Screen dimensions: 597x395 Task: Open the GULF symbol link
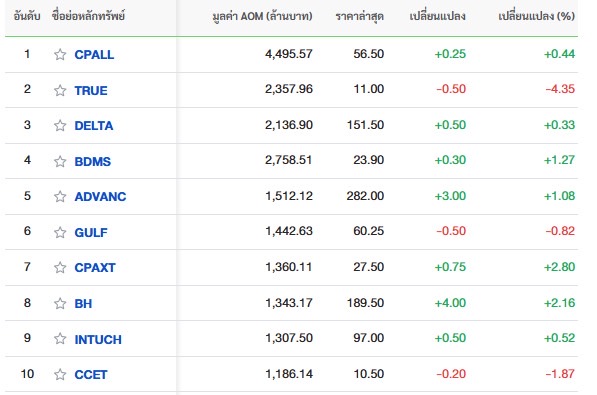point(91,232)
